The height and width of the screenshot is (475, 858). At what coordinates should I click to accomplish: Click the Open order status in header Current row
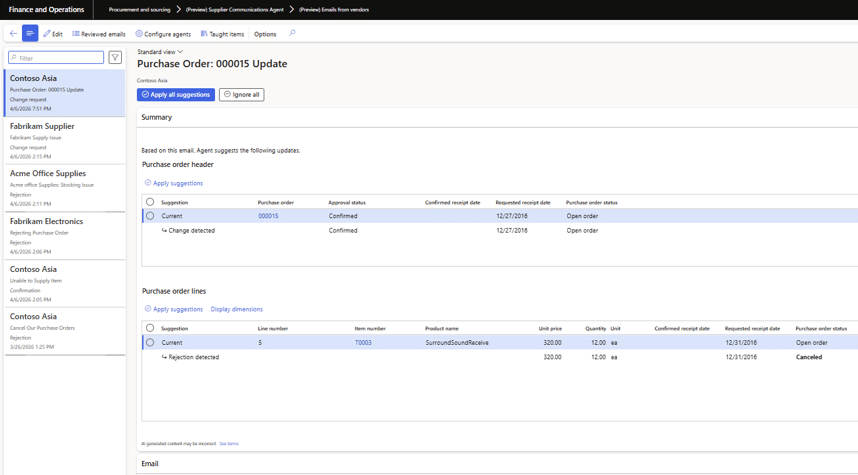point(582,216)
